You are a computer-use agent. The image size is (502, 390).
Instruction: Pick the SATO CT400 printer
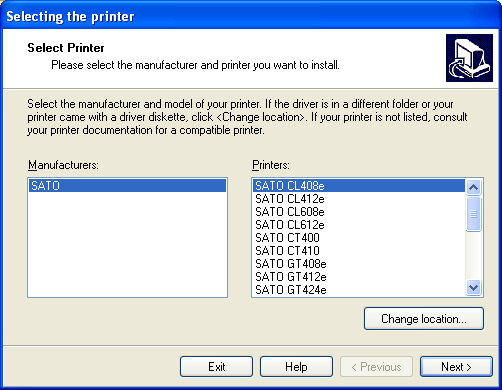point(359,238)
